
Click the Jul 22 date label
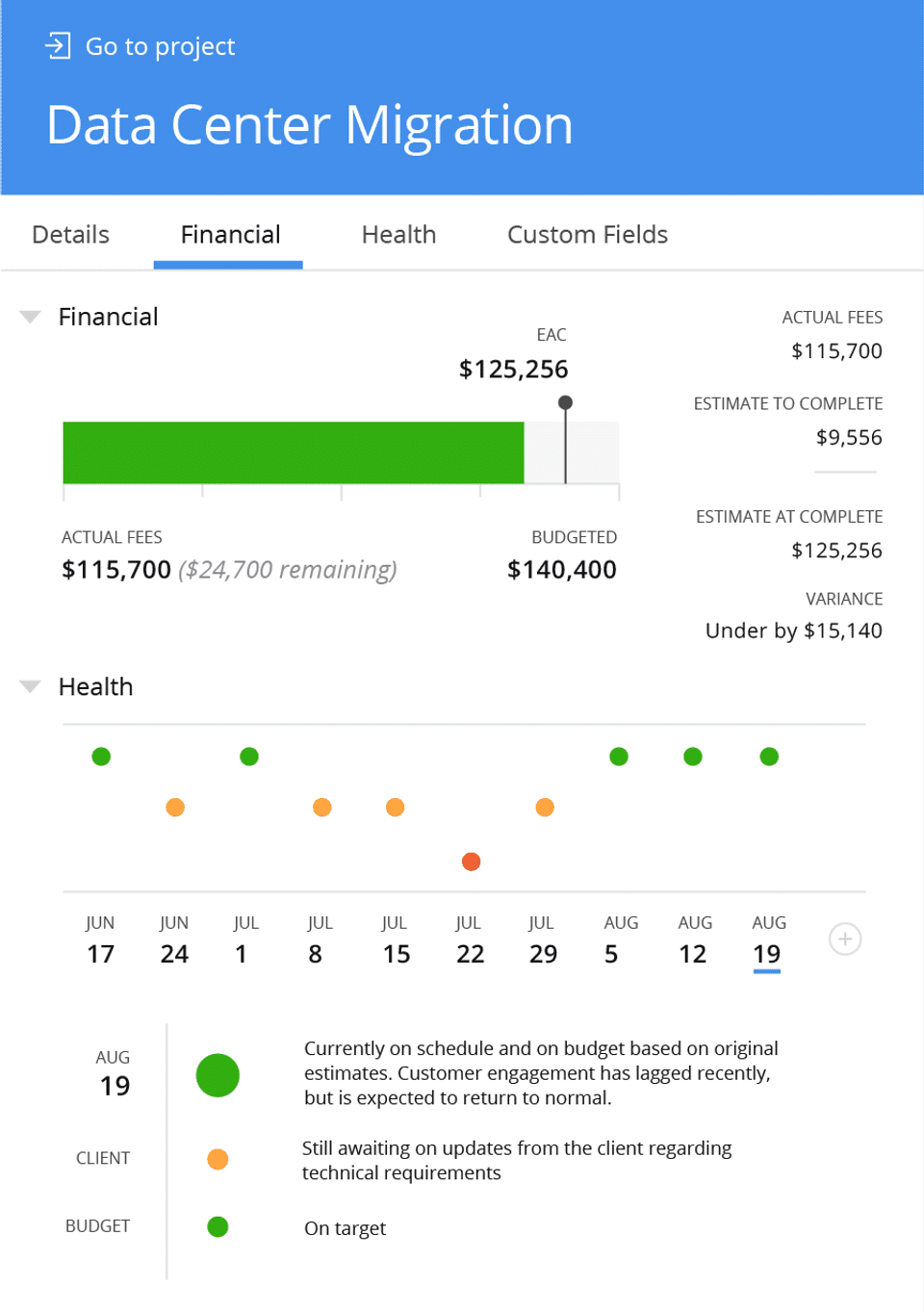(470, 940)
